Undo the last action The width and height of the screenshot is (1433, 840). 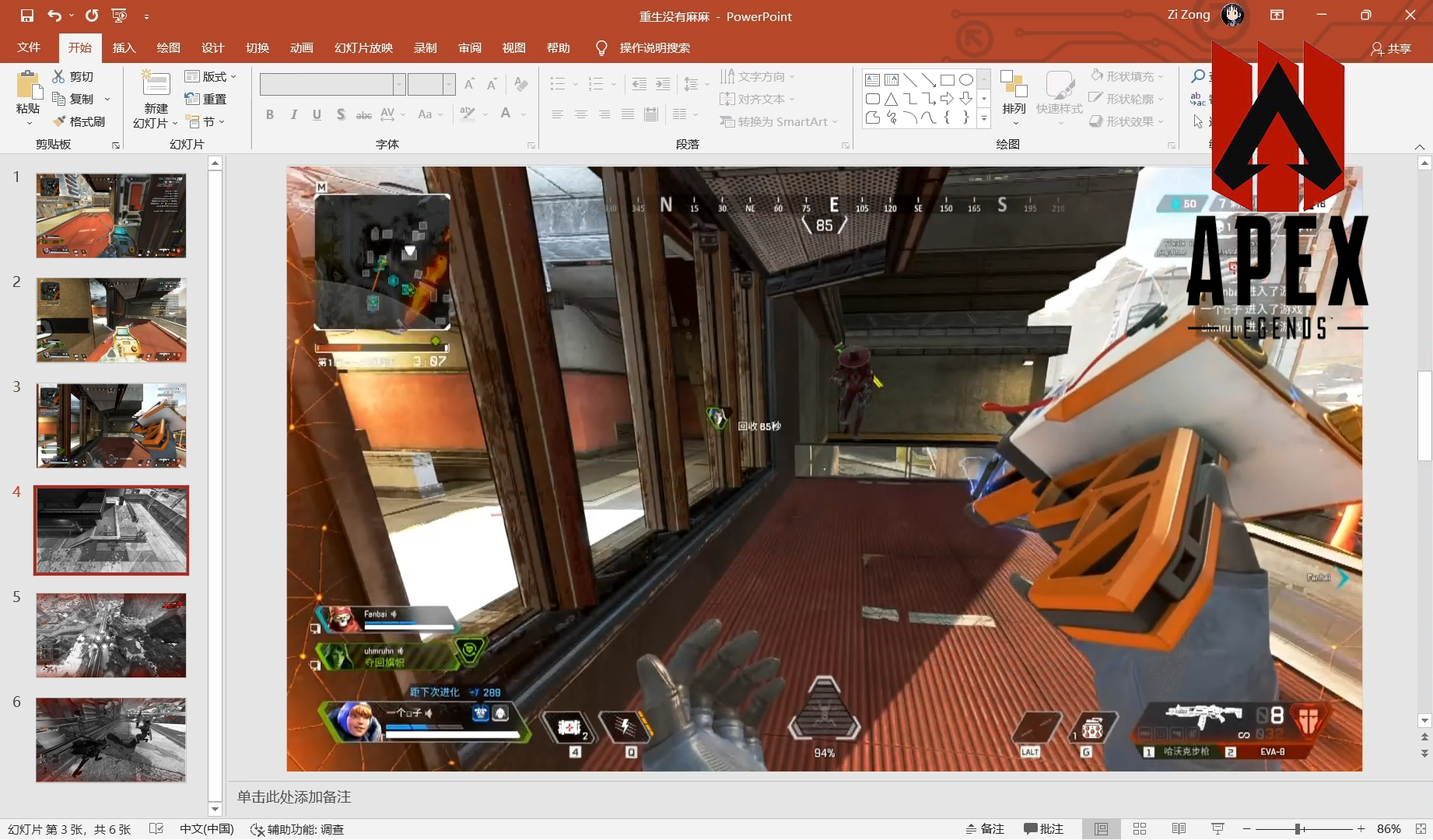(54, 16)
